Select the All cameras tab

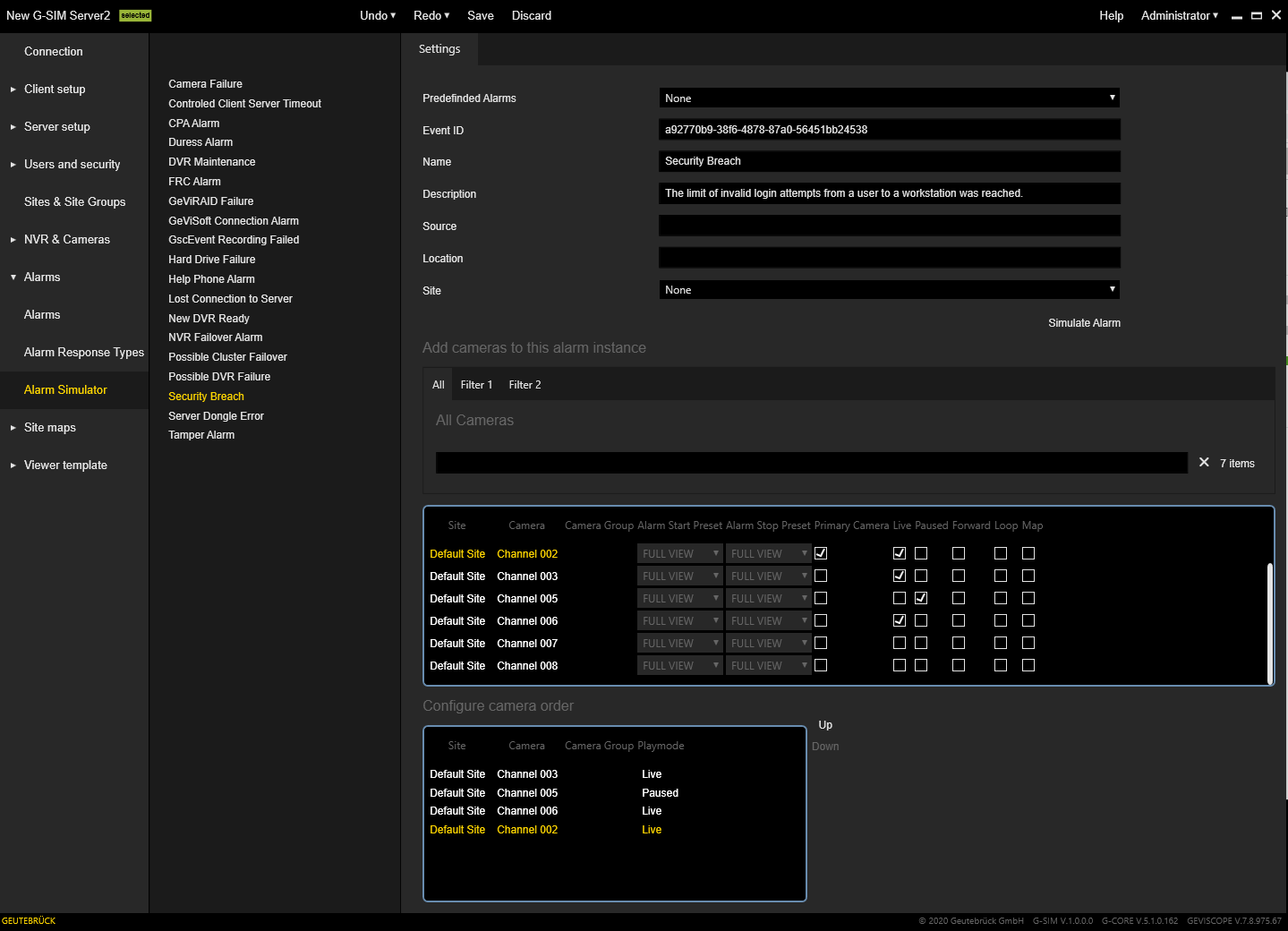pos(439,384)
